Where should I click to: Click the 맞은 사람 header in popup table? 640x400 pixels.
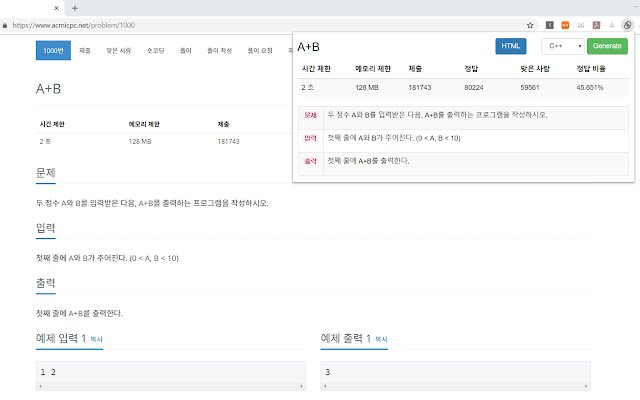pos(535,69)
